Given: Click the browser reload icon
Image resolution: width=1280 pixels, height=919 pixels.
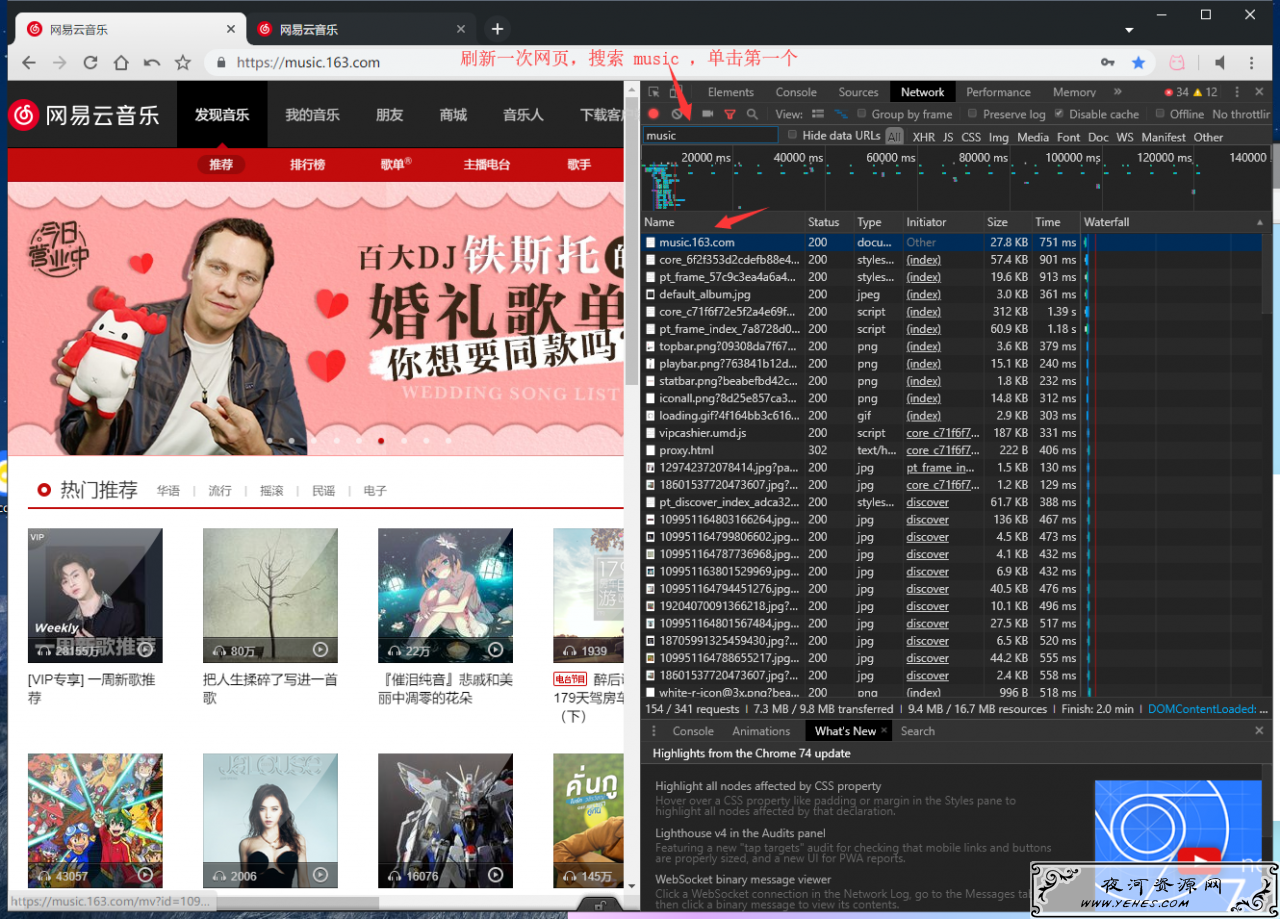Looking at the screenshot, I should (90, 62).
